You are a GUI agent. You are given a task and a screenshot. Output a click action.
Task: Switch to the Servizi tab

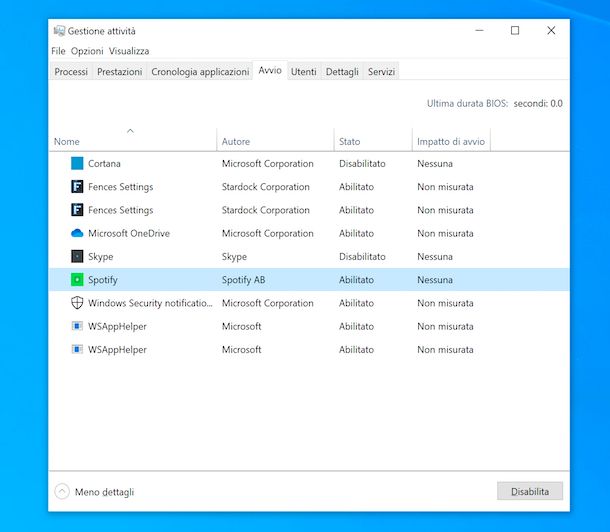[x=381, y=72]
